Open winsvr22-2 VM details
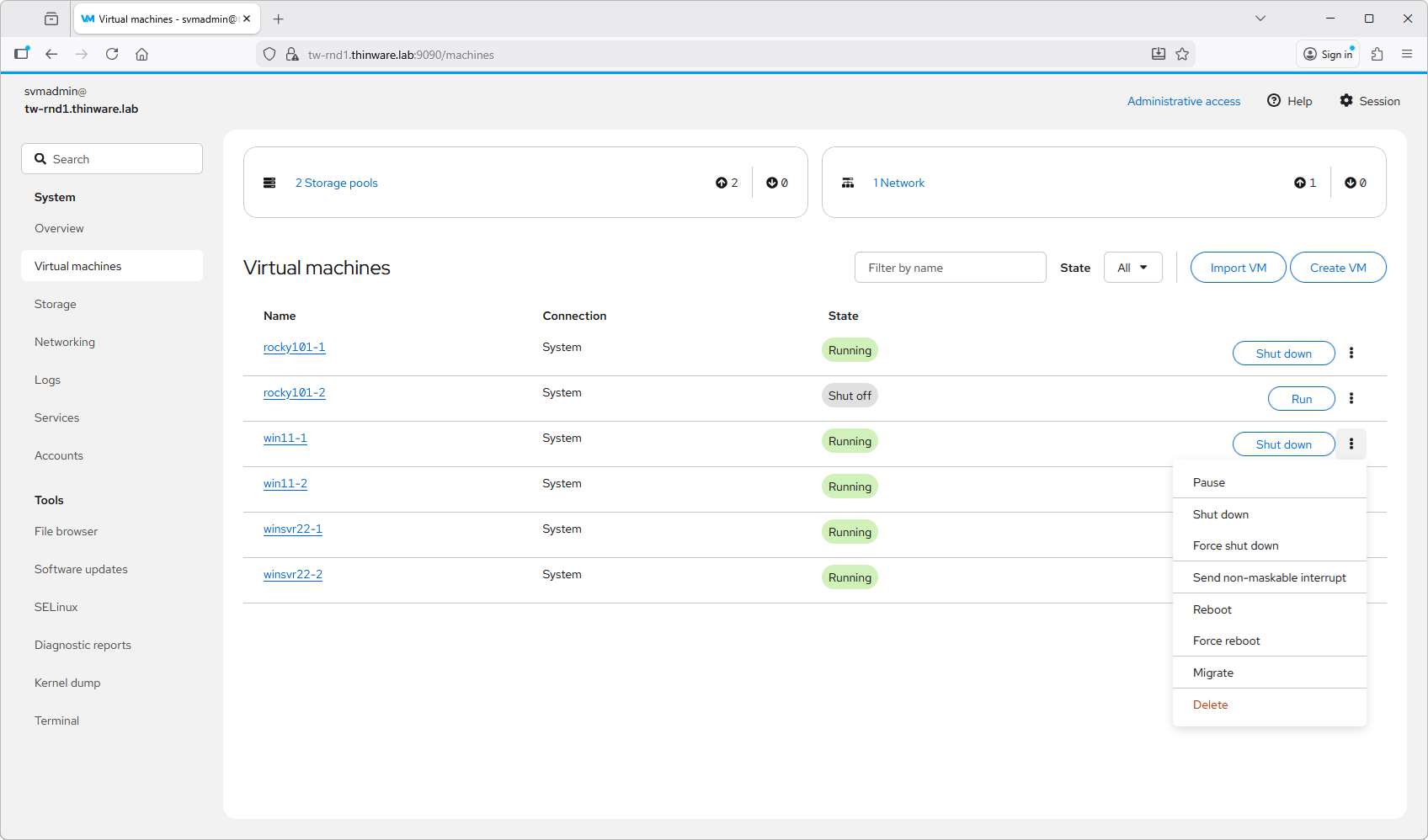 292,574
